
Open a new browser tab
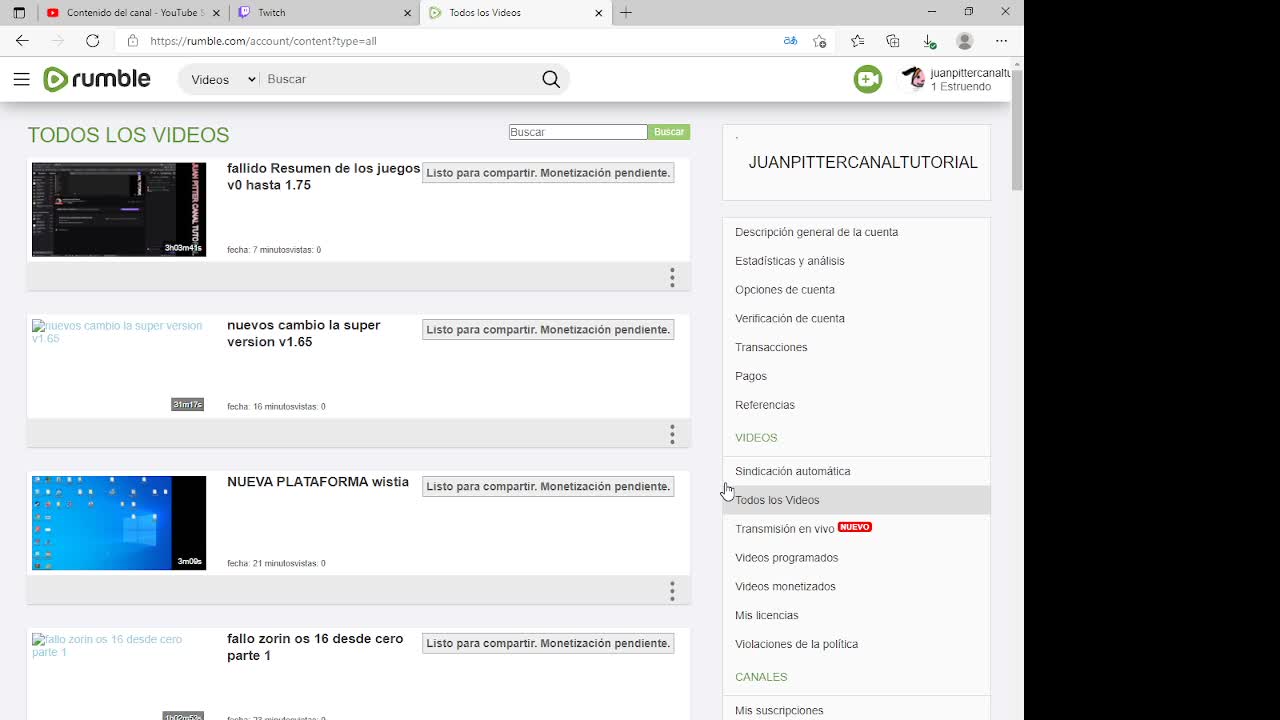626,13
